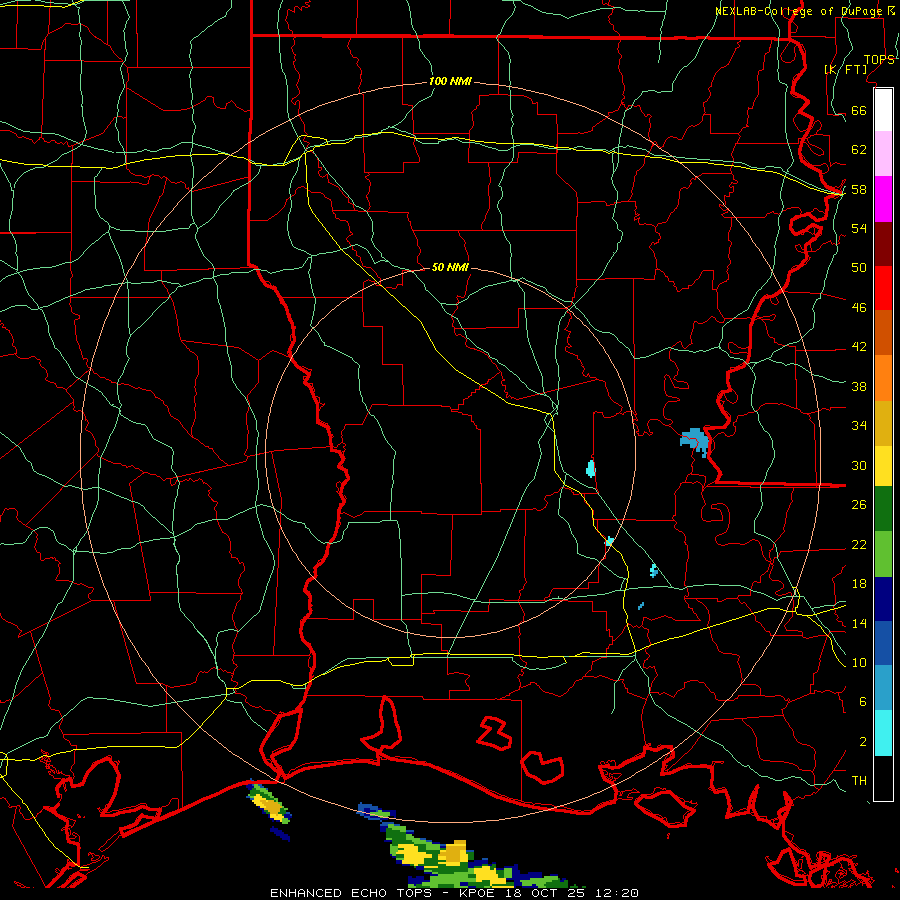Click the "TOPS" legend title
This screenshot has width=900, height=900.
879,60
